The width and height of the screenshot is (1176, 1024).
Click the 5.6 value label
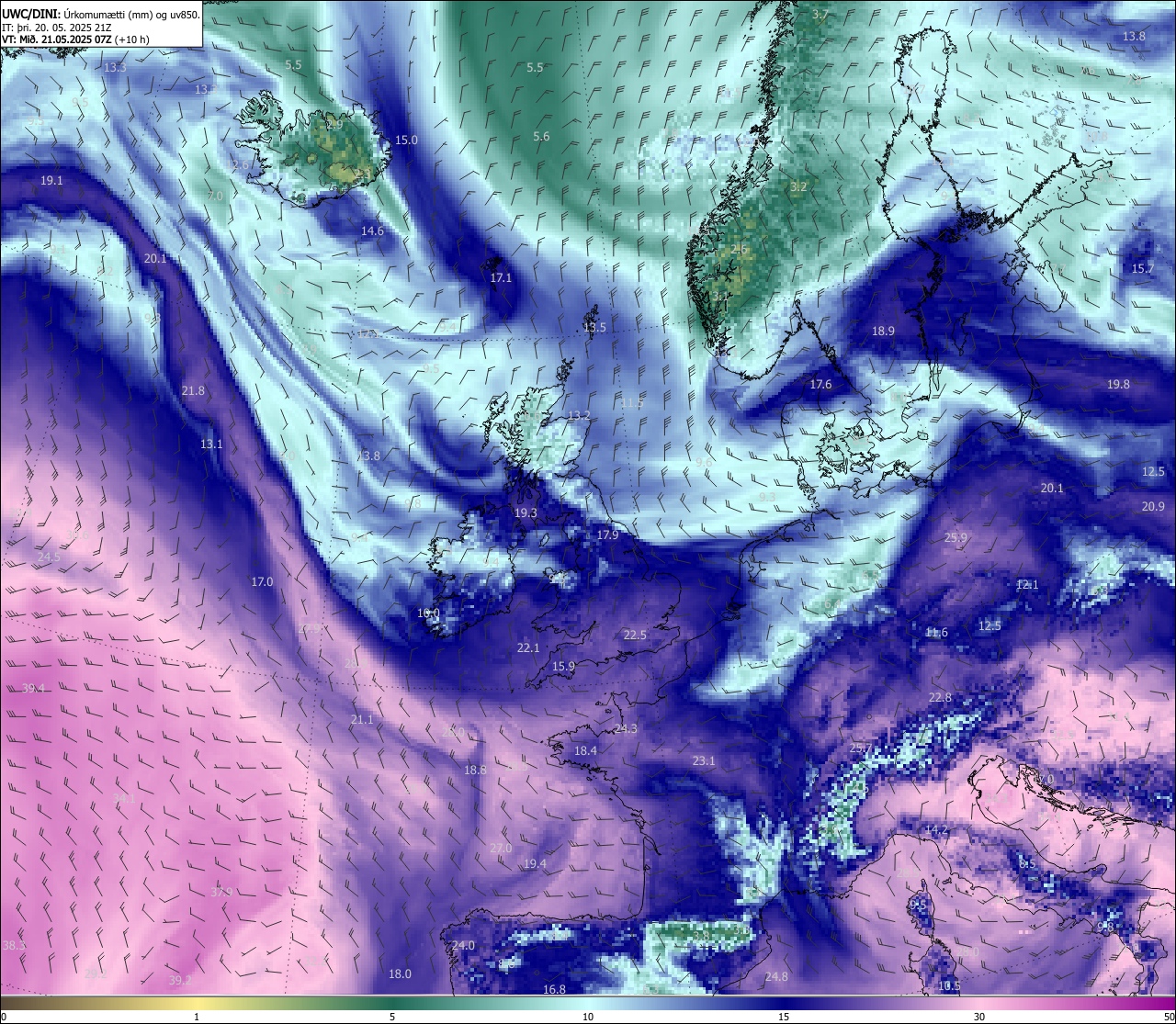tap(541, 137)
